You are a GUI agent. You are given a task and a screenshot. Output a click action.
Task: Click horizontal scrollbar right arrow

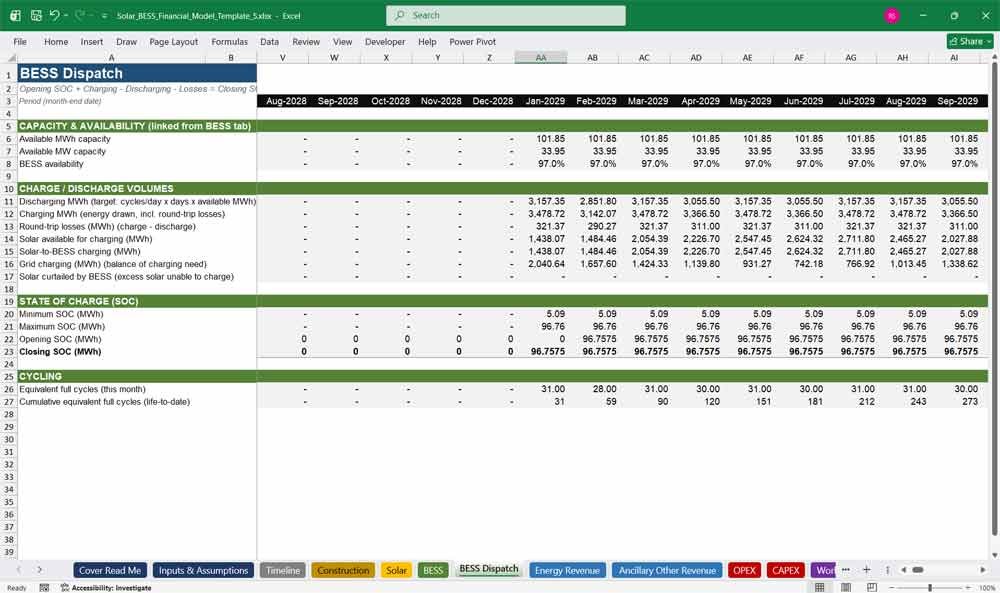tap(983, 569)
